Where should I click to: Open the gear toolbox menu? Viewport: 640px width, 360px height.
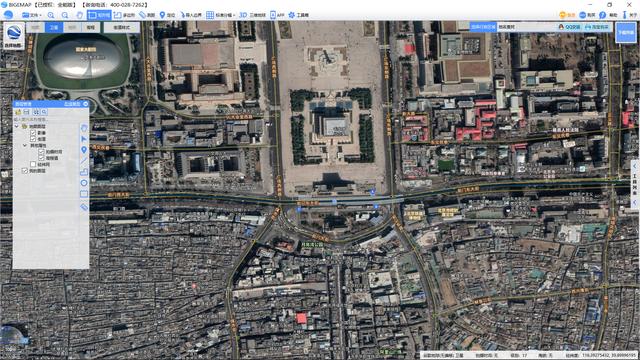(298, 15)
